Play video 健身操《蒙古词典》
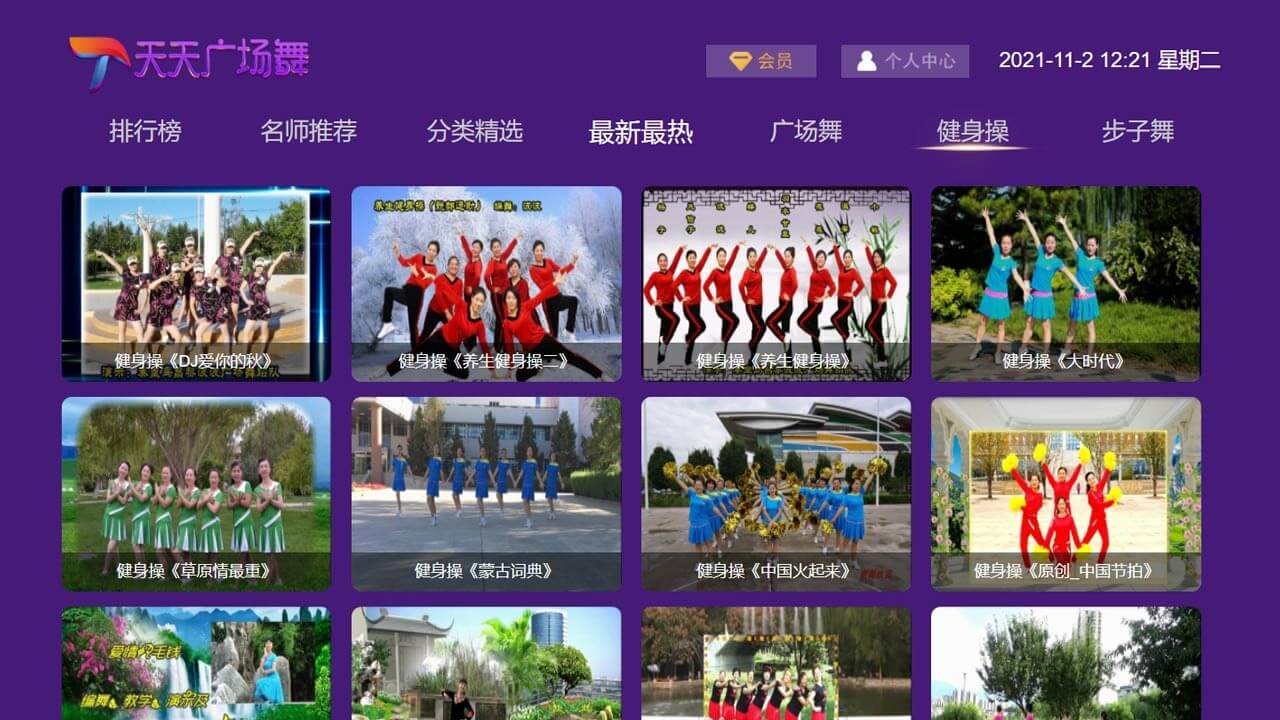Viewport: 1280px width, 720px height. (x=486, y=494)
